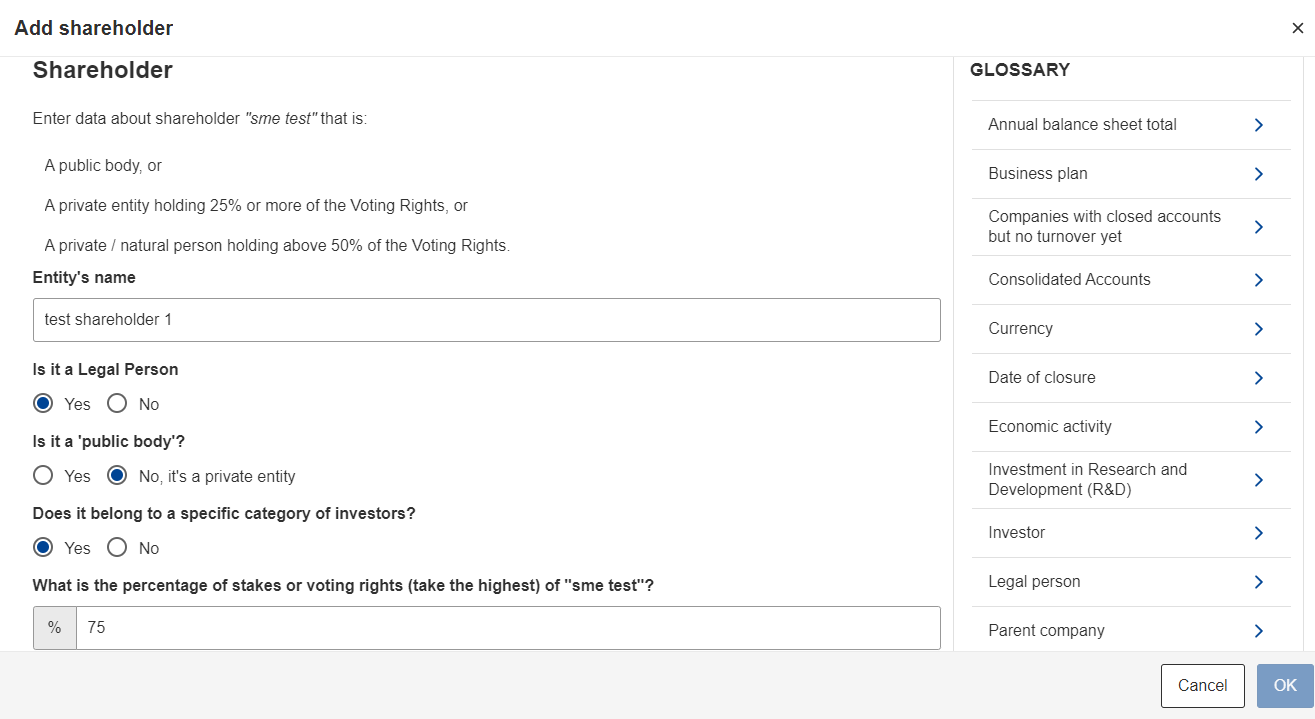The width and height of the screenshot is (1315, 719).
Task: Click the Currency glossary arrow icon
Action: [x=1258, y=329]
